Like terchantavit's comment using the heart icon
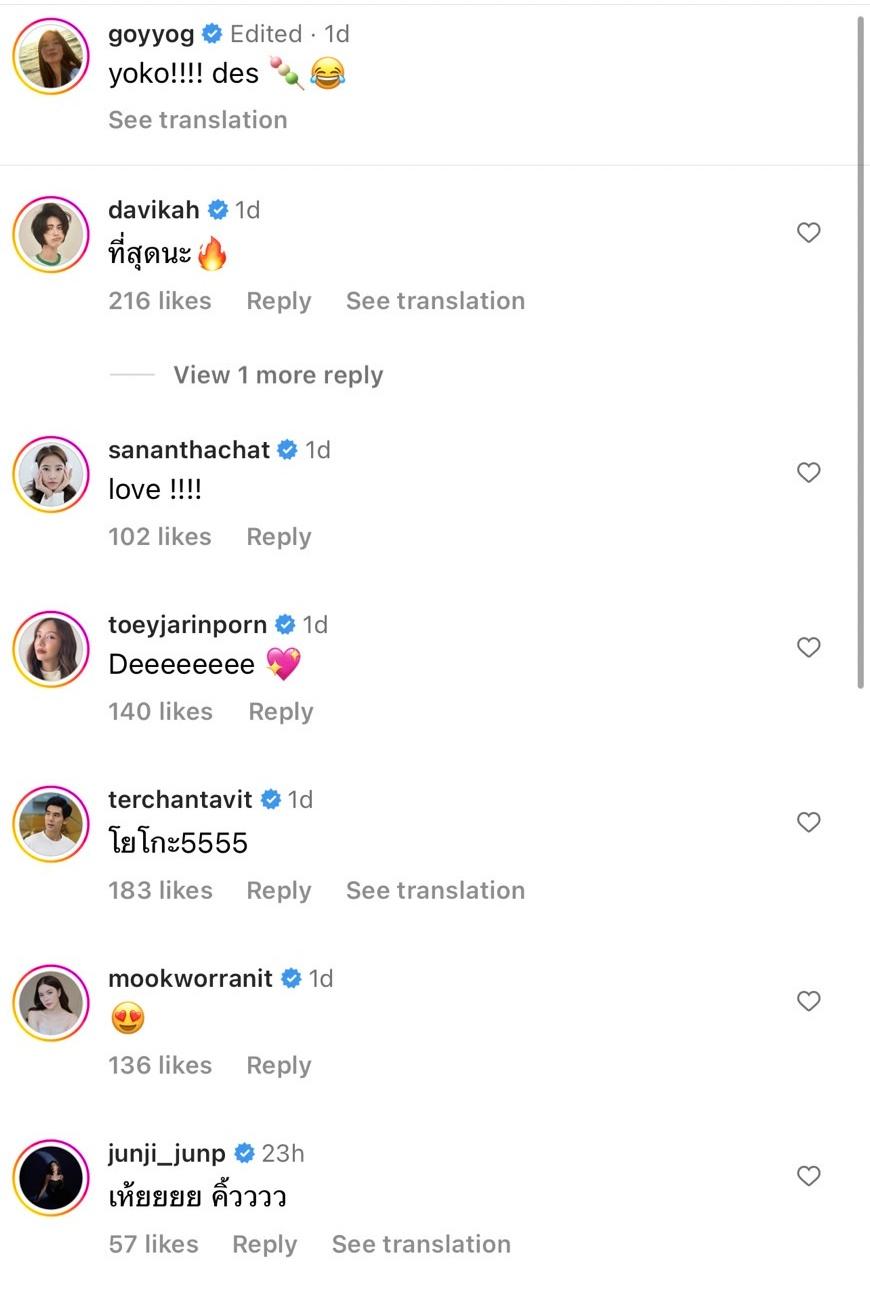870x1294 pixels. tap(808, 823)
